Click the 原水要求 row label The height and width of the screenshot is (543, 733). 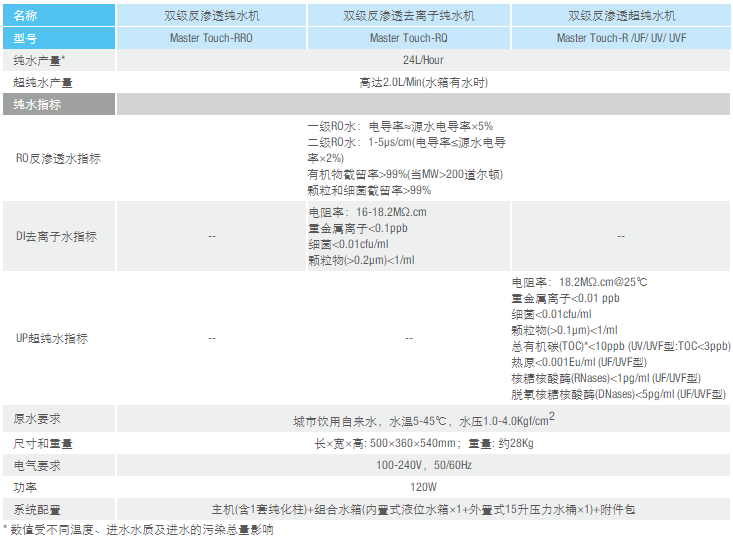pos(37,419)
